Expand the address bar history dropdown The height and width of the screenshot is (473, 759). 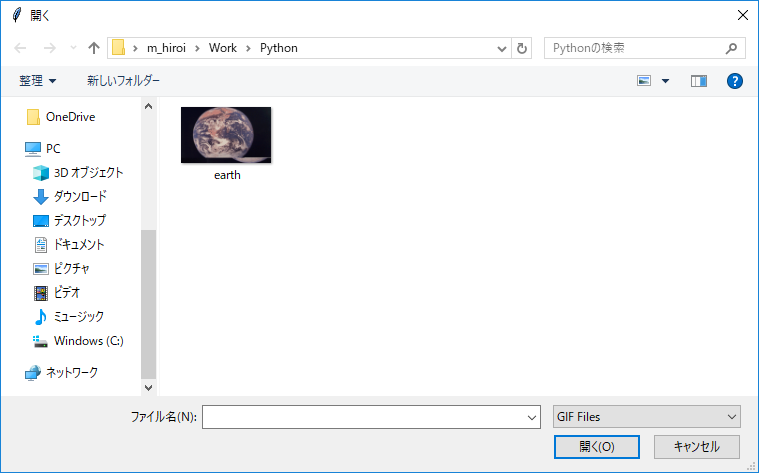click(x=502, y=48)
